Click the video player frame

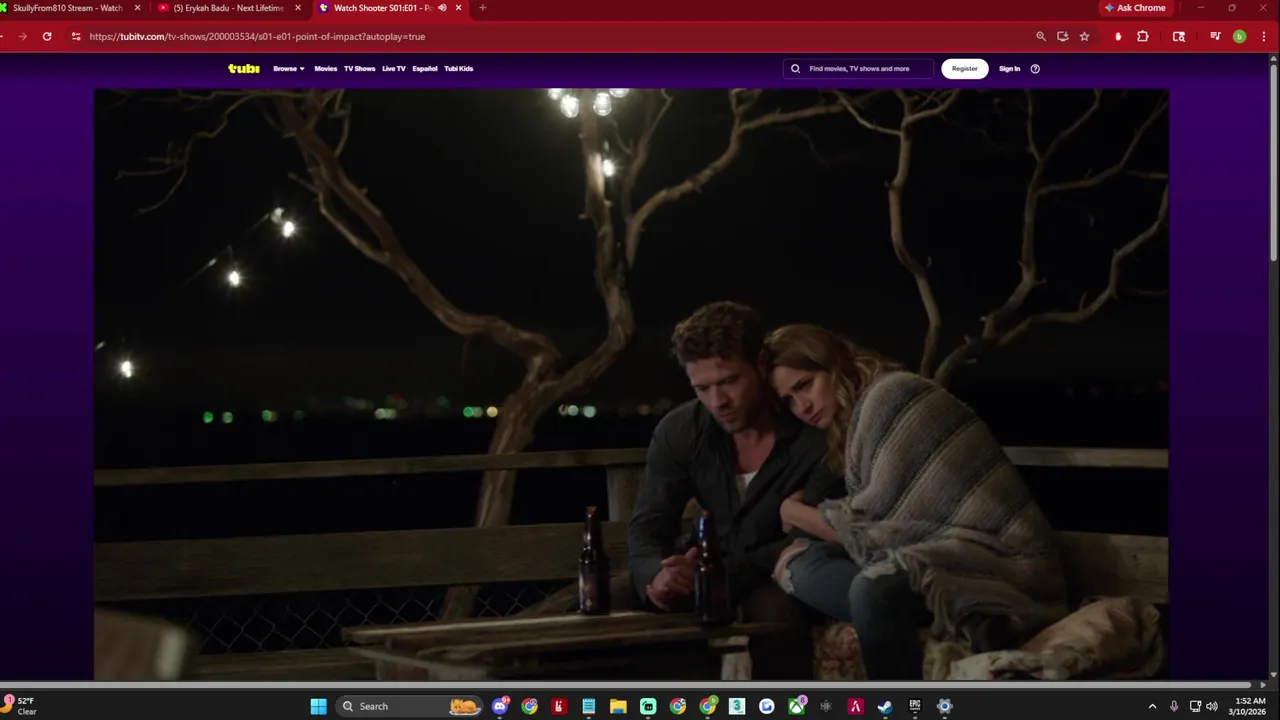[x=631, y=384]
